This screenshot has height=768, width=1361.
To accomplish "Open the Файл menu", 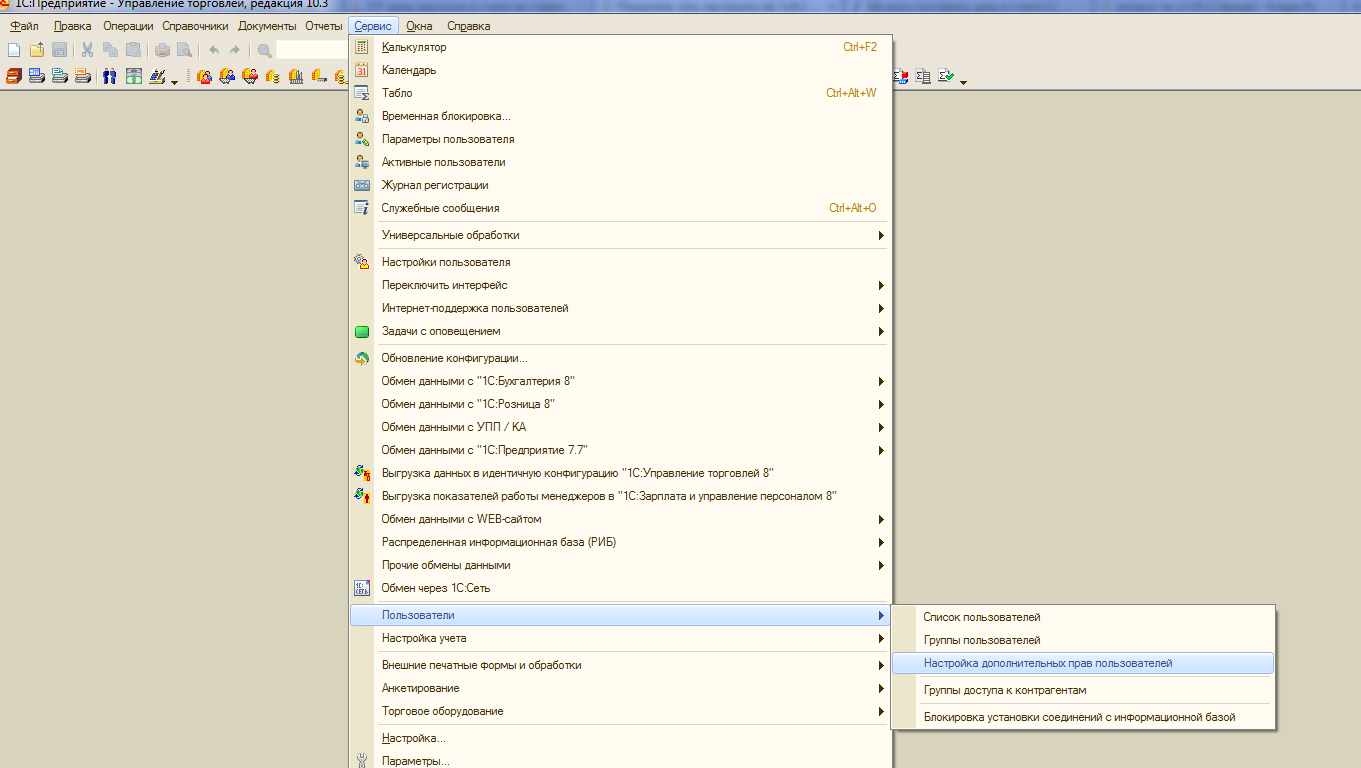I will [24, 26].
